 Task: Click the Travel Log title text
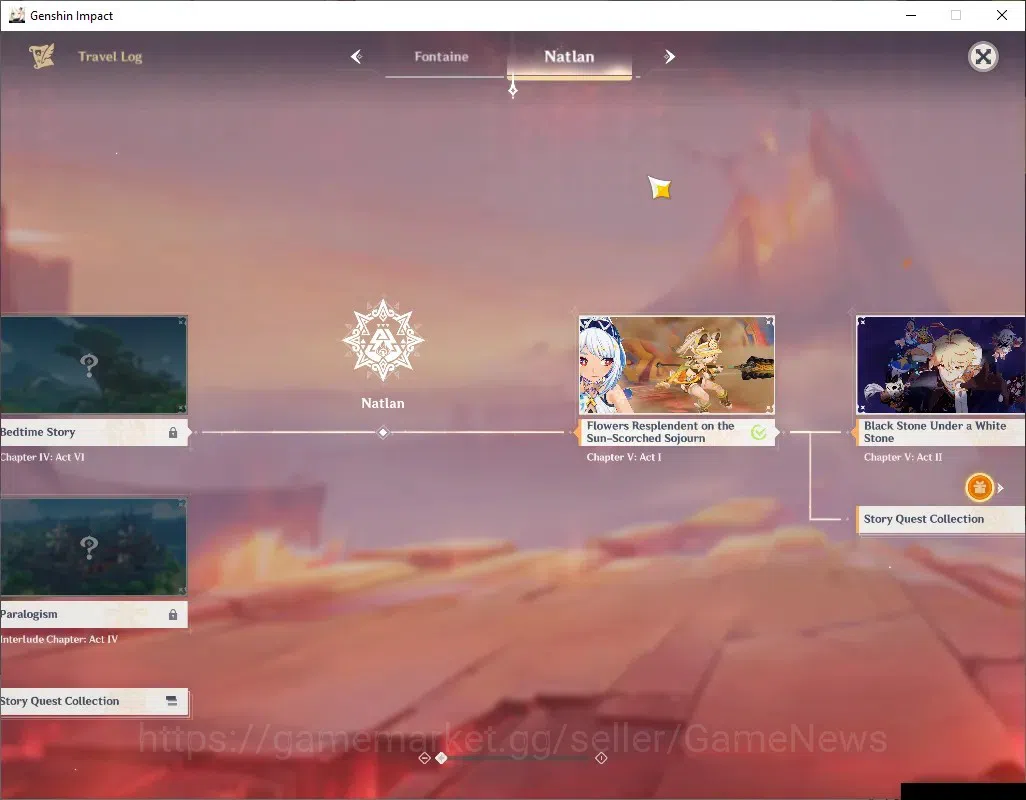110,57
